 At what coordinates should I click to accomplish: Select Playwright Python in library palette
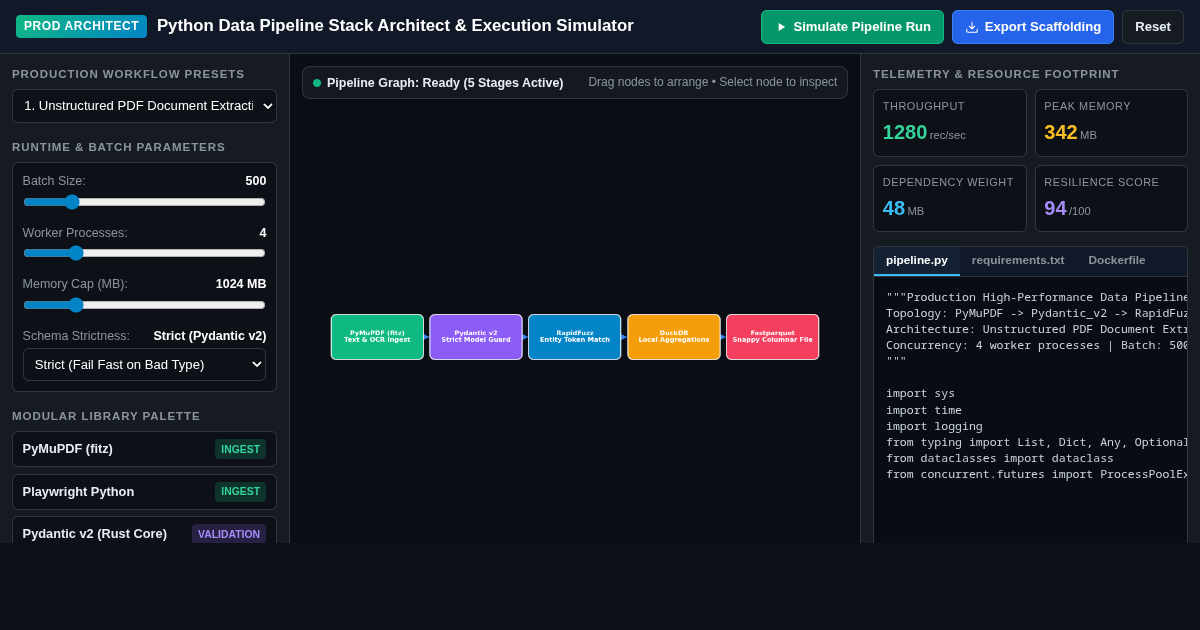[144, 492]
